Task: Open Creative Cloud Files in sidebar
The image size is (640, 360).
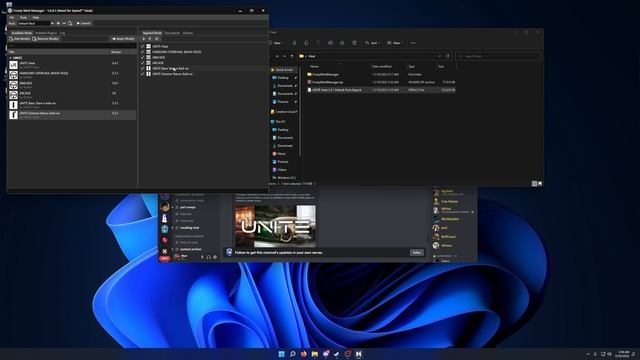Action: pyautogui.click(x=284, y=111)
